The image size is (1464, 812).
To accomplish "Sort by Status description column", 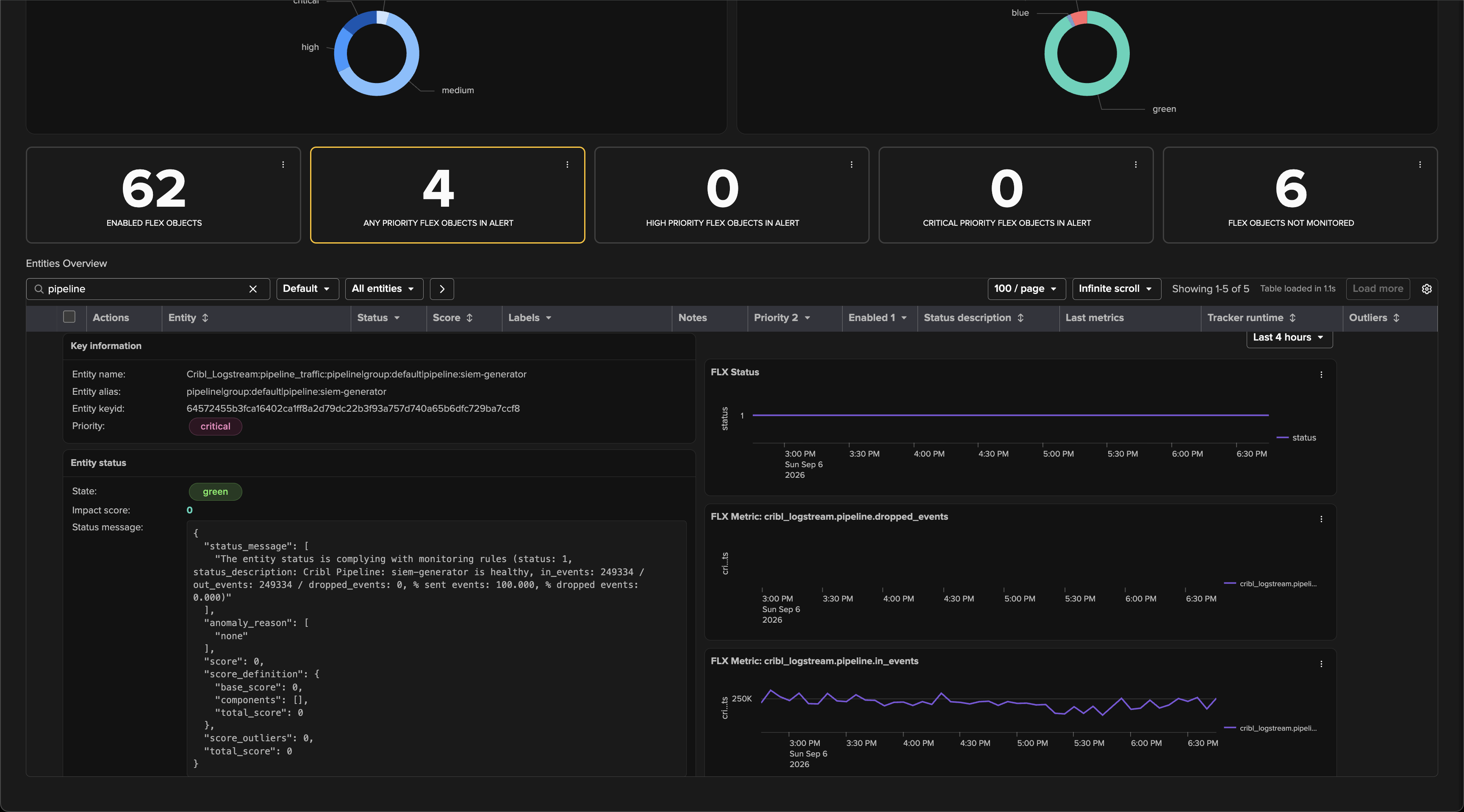I will tap(1021, 318).
